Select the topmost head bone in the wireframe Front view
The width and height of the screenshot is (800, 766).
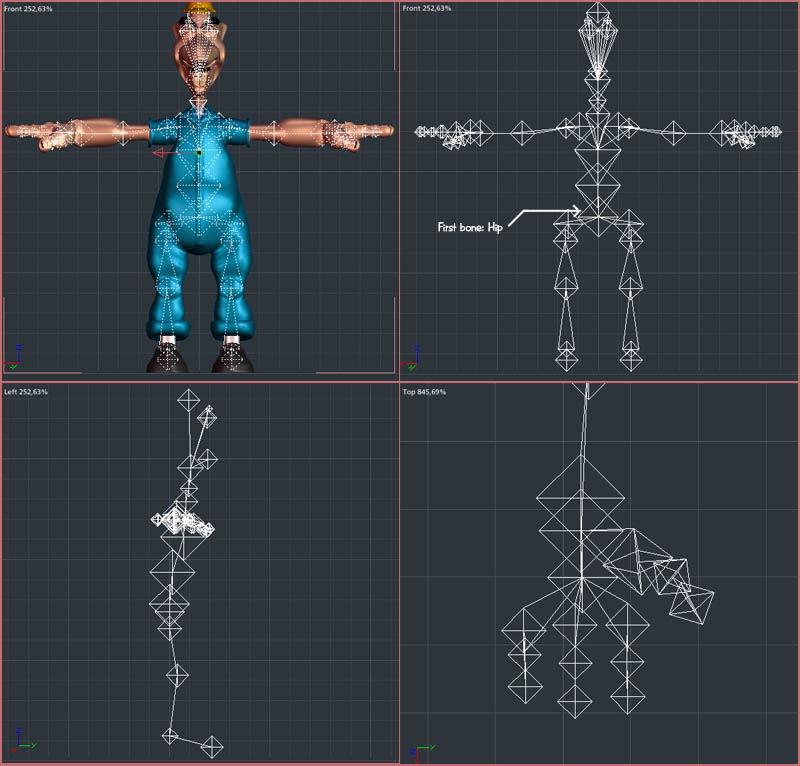(x=597, y=15)
